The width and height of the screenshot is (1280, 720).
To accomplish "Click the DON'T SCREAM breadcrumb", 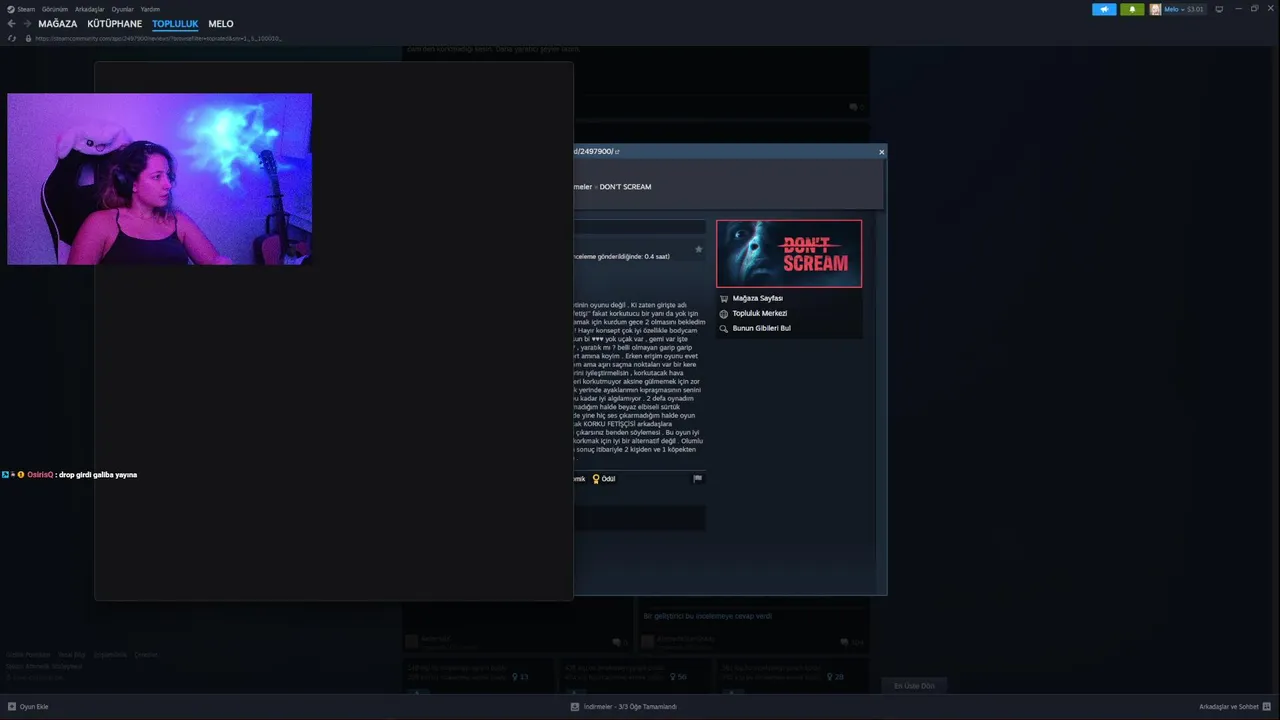I will [x=625, y=187].
